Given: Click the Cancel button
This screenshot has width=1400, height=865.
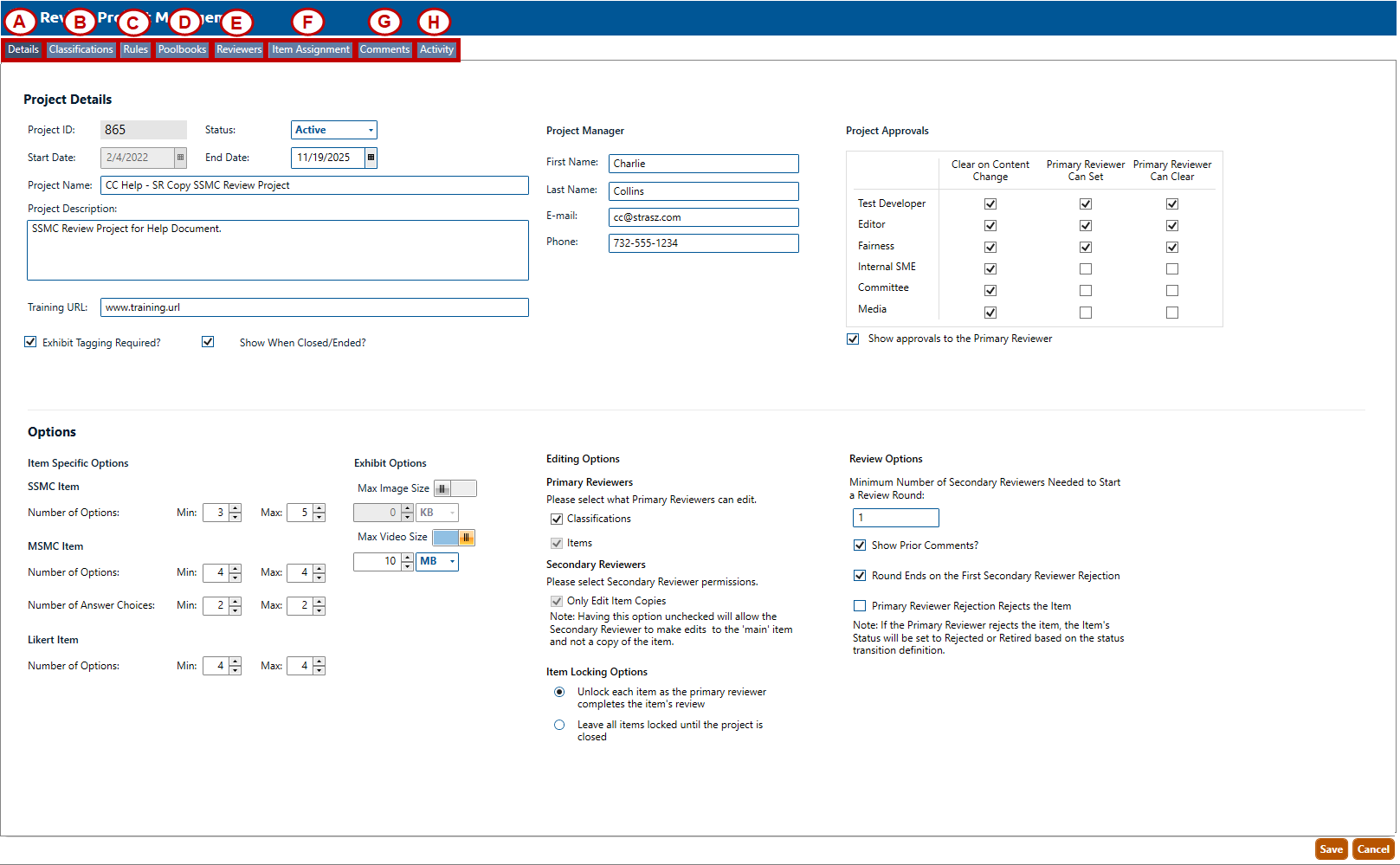Looking at the screenshot, I should (1373, 849).
